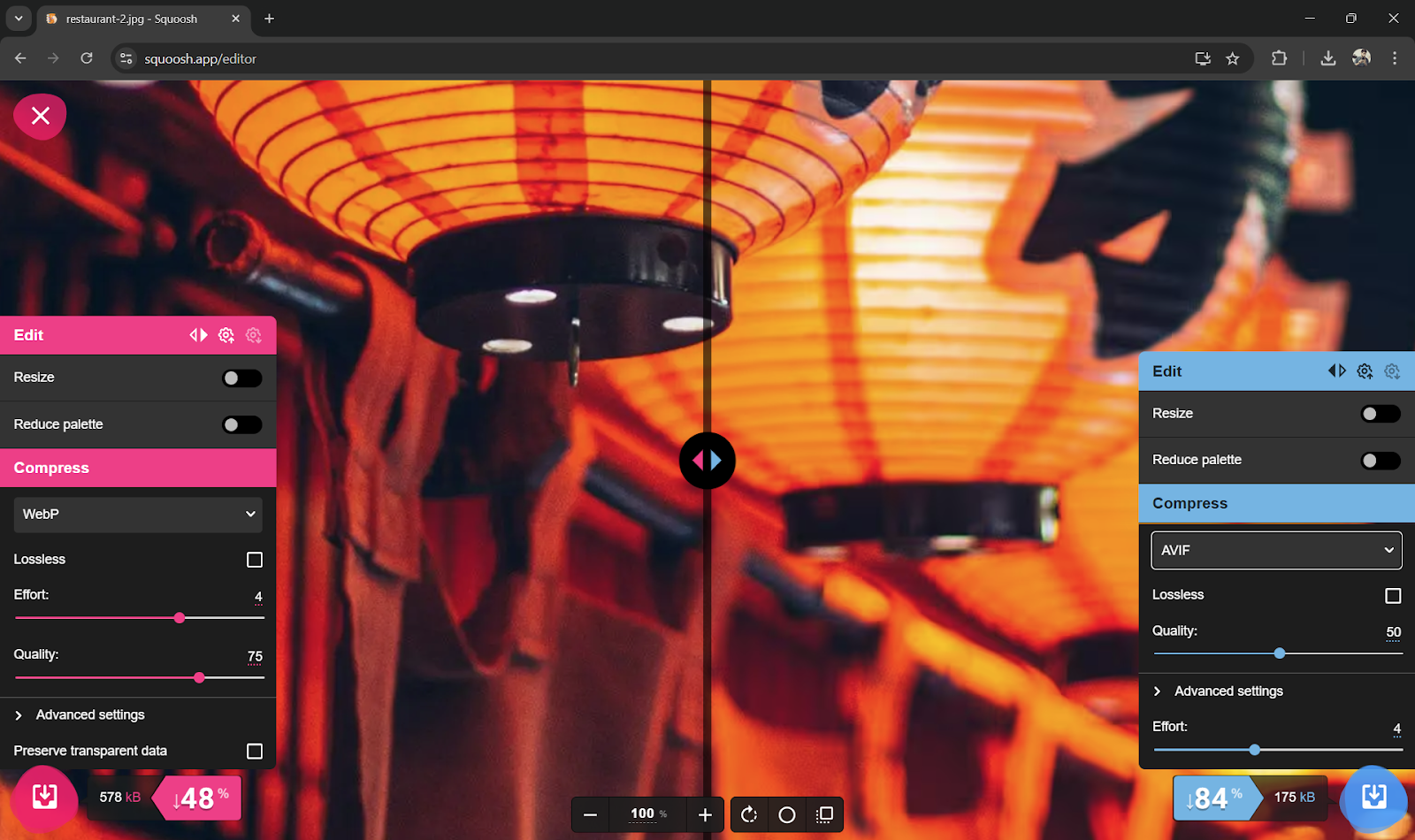The width and height of the screenshot is (1415, 840).
Task: Enable Reduce palette in the right panel
Action: click(1381, 461)
